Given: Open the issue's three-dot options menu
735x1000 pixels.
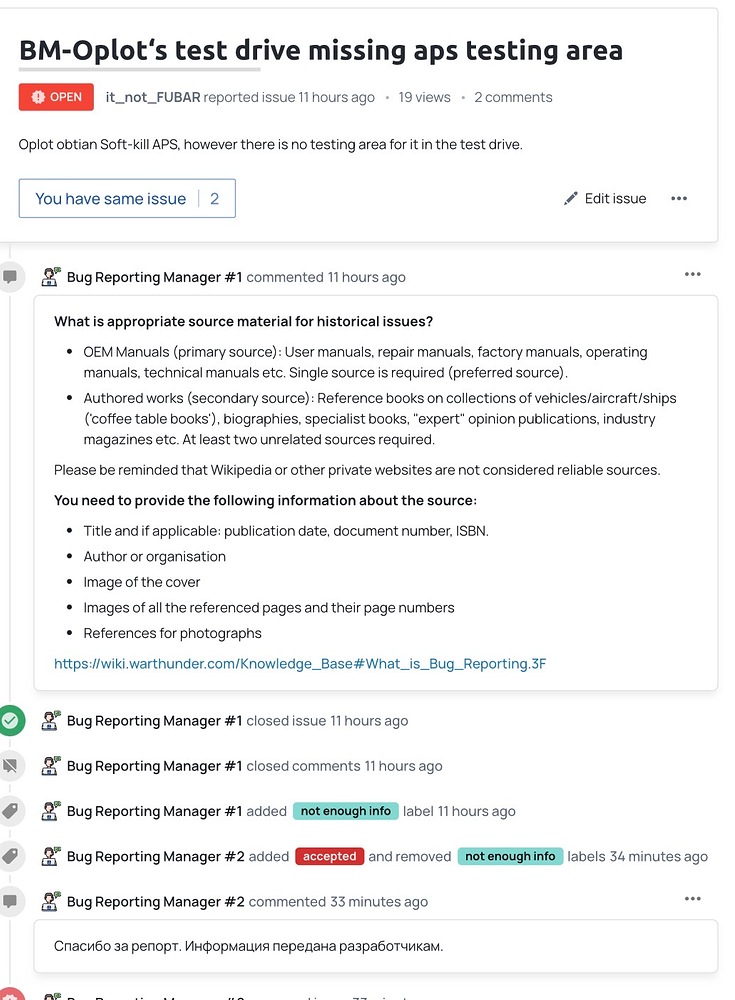Looking at the screenshot, I should coord(679,198).
